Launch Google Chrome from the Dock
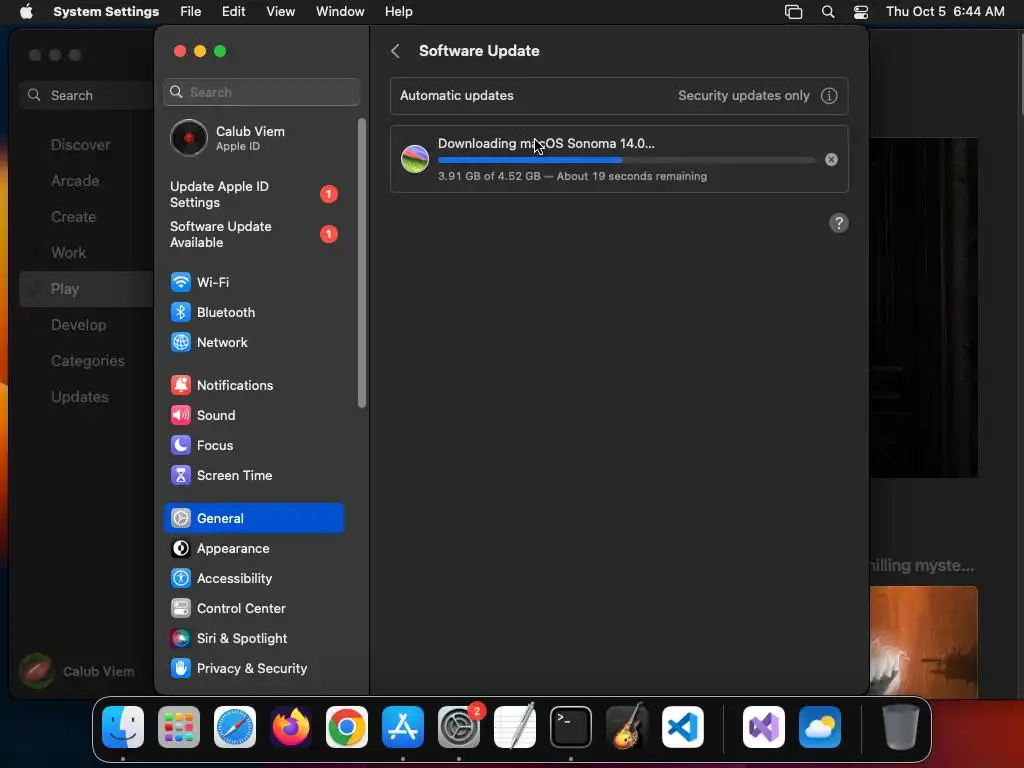1024x768 pixels. [x=347, y=727]
